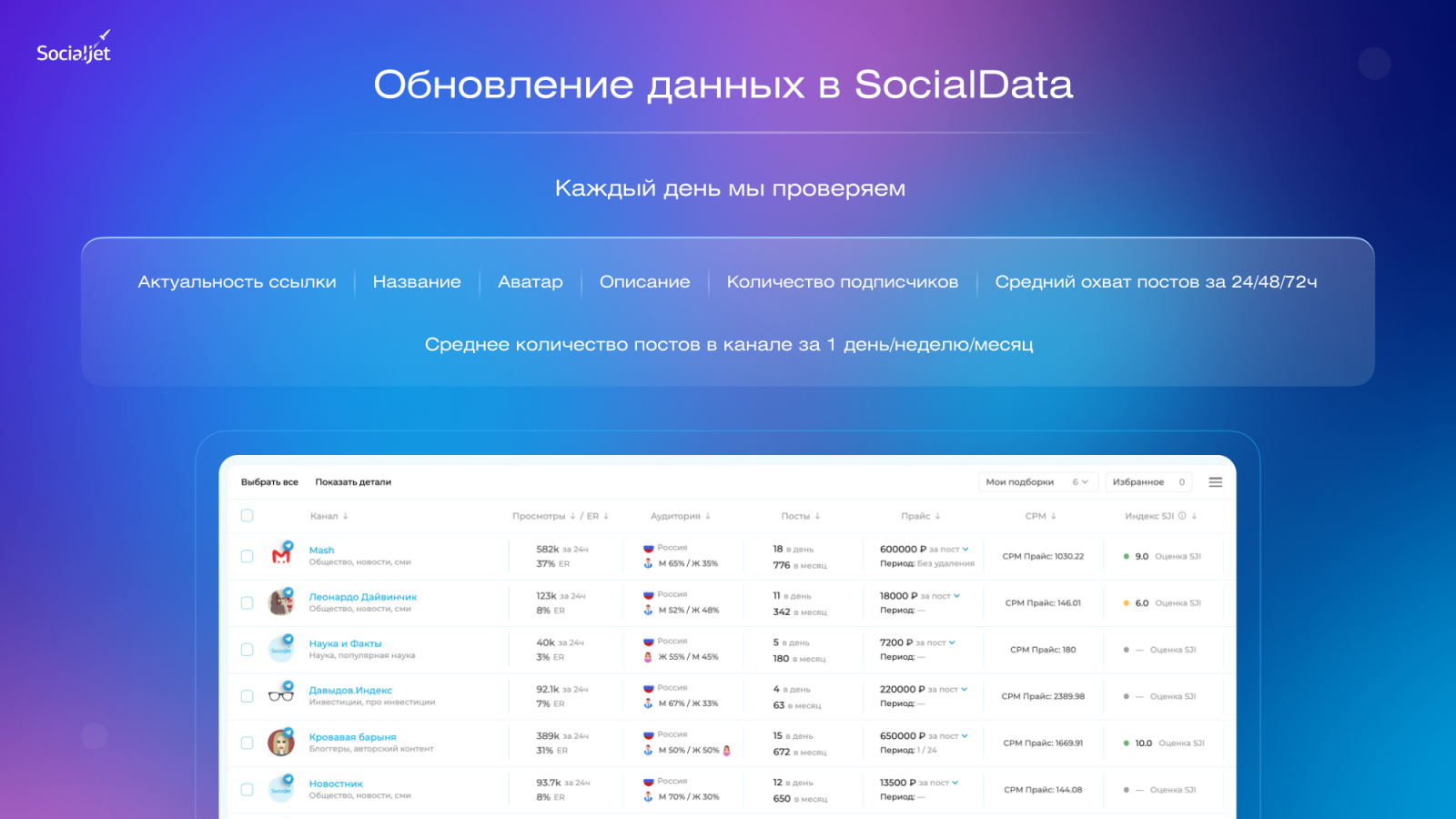Open the info icon beside Индекс SJI
Image resolution: width=1456 pixels, height=819 pixels.
click(x=1182, y=516)
